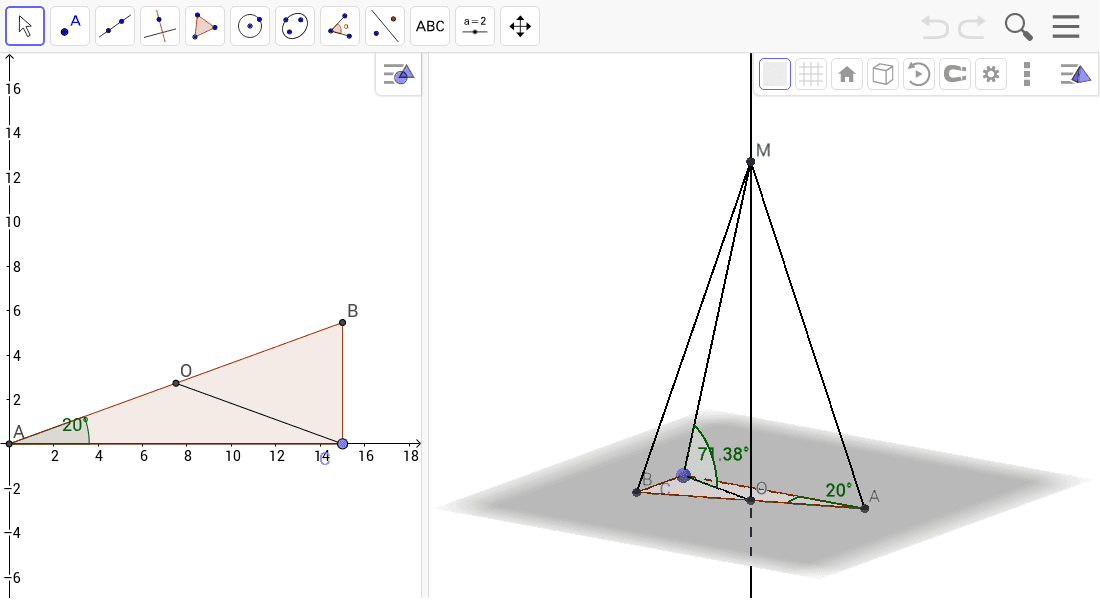Click point O in 3D view

tap(751, 500)
